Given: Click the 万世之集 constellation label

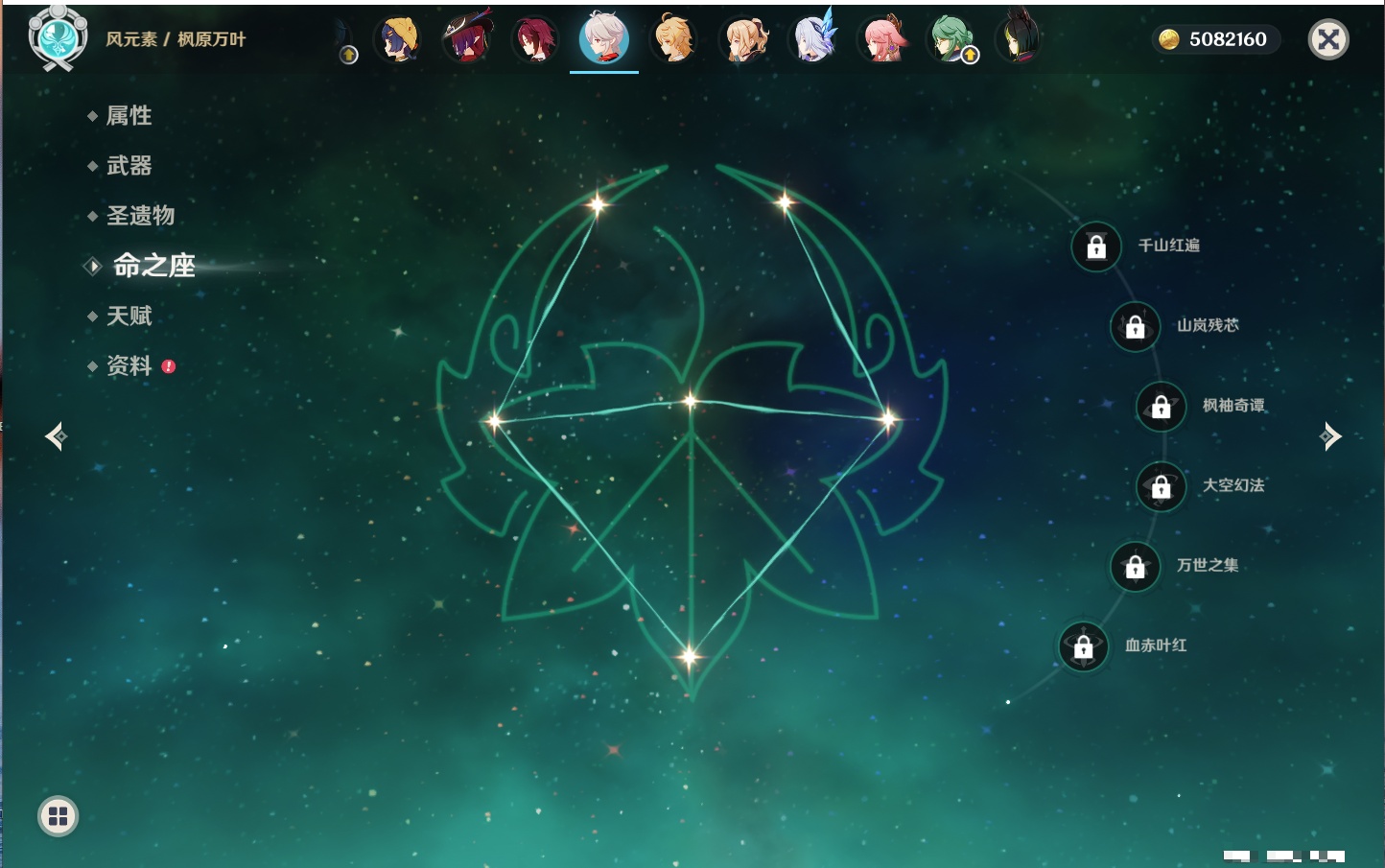Looking at the screenshot, I should 1208,565.
